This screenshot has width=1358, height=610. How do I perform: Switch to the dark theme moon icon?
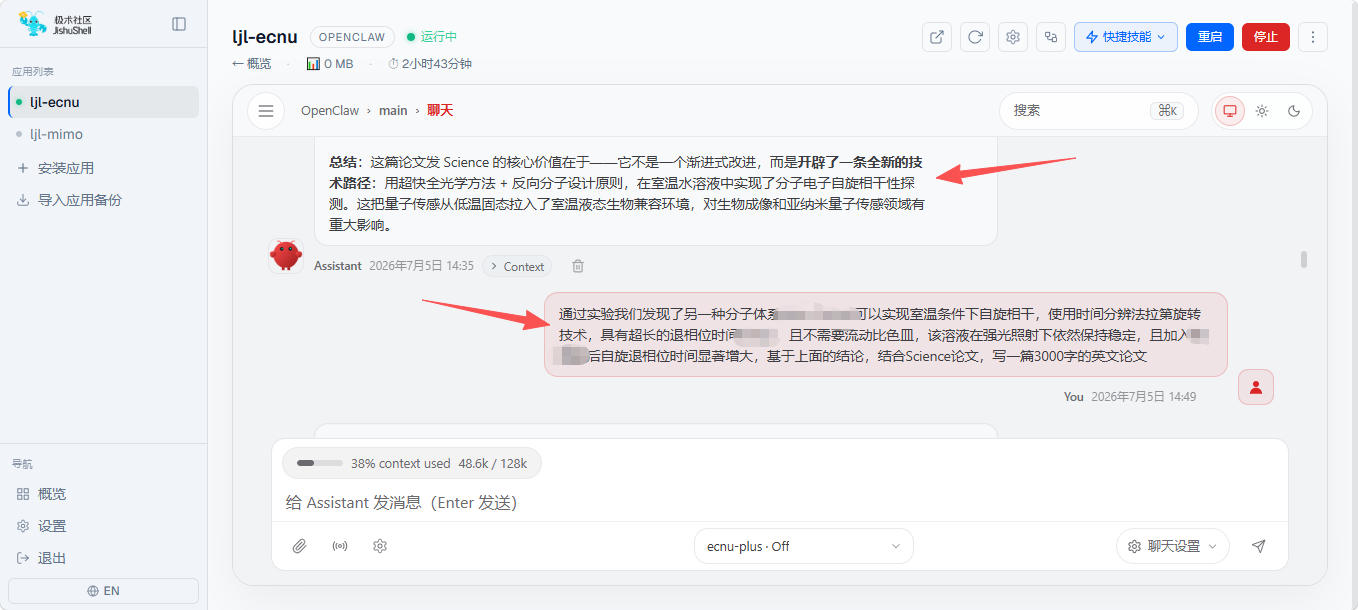(1294, 111)
